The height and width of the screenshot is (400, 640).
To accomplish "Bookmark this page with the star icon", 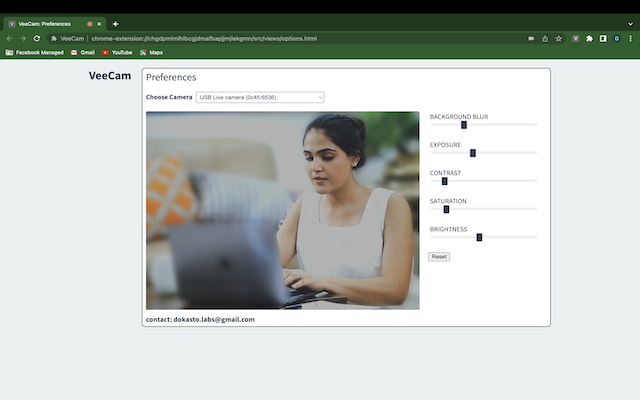I will coord(559,38).
